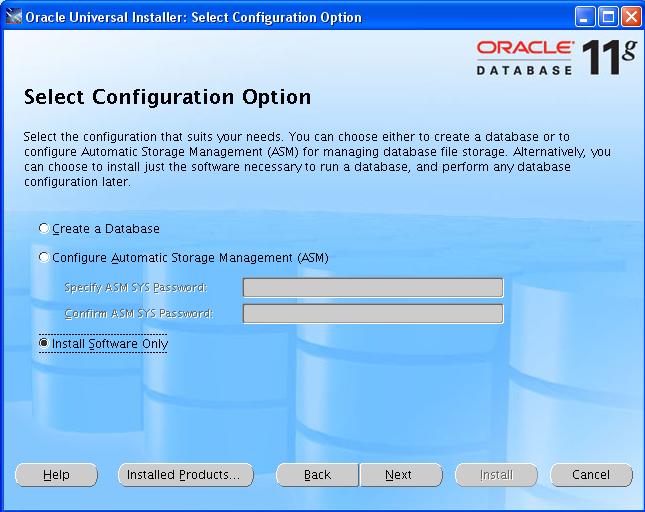
Task: Close the Oracle Universal Installer window
Action: (630, 17)
